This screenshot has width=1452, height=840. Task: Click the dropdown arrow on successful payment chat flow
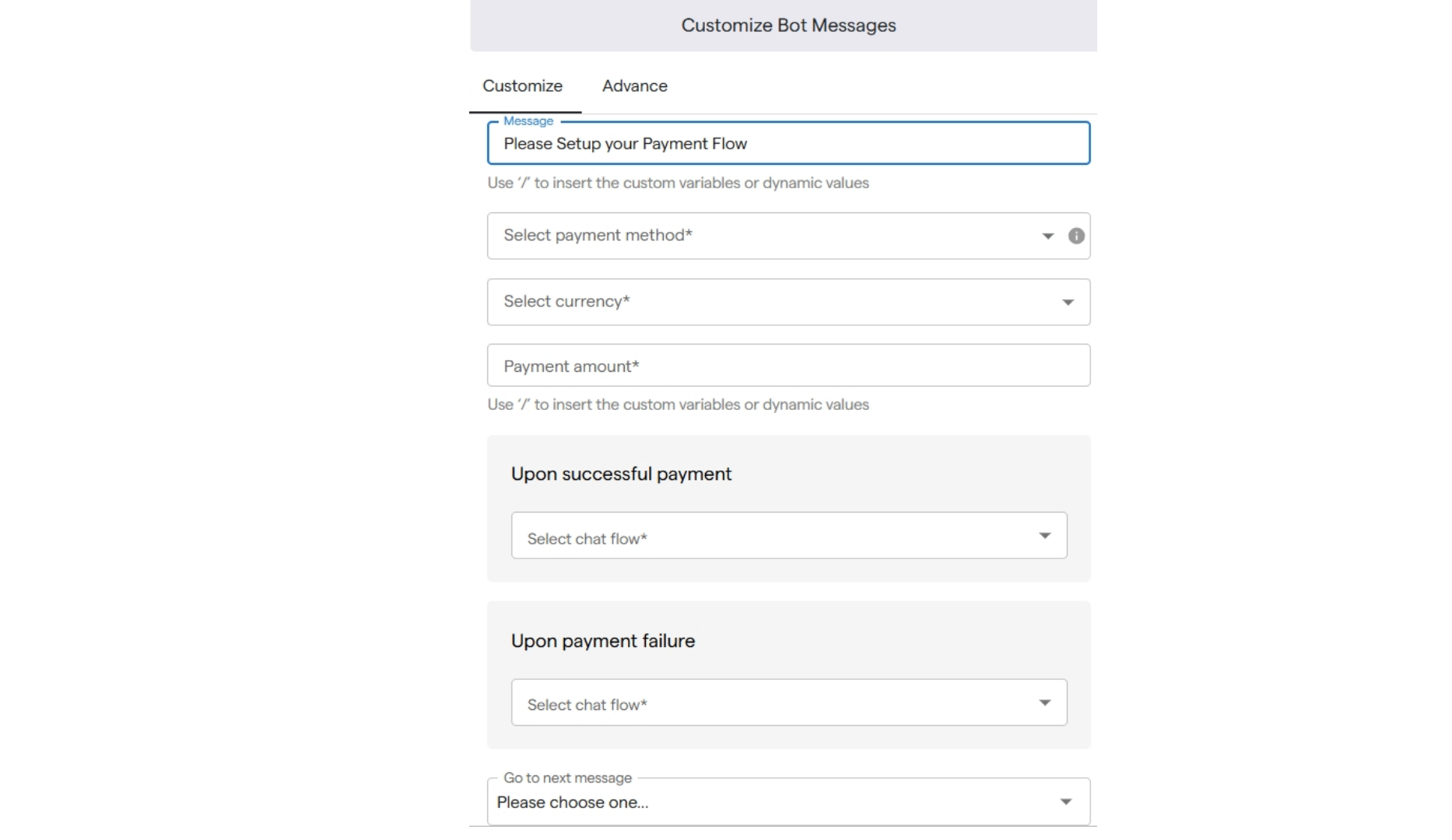pos(1045,535)
